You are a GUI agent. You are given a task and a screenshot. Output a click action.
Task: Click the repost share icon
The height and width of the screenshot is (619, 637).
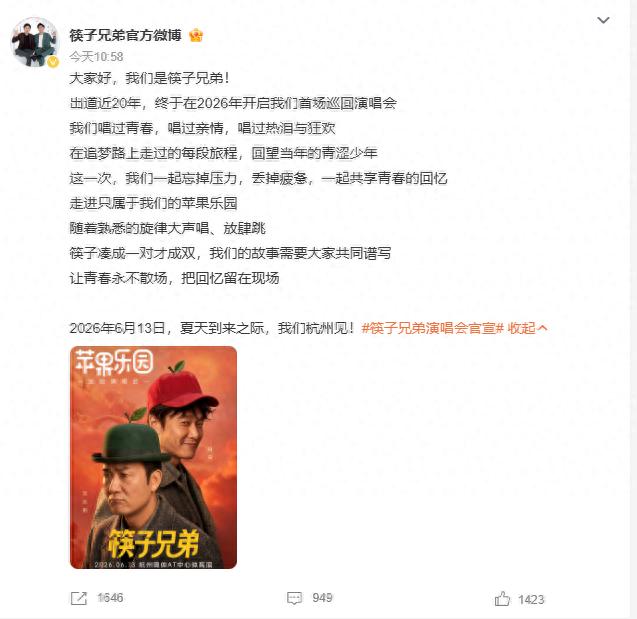pyautogui.click(x=79, y=598)
